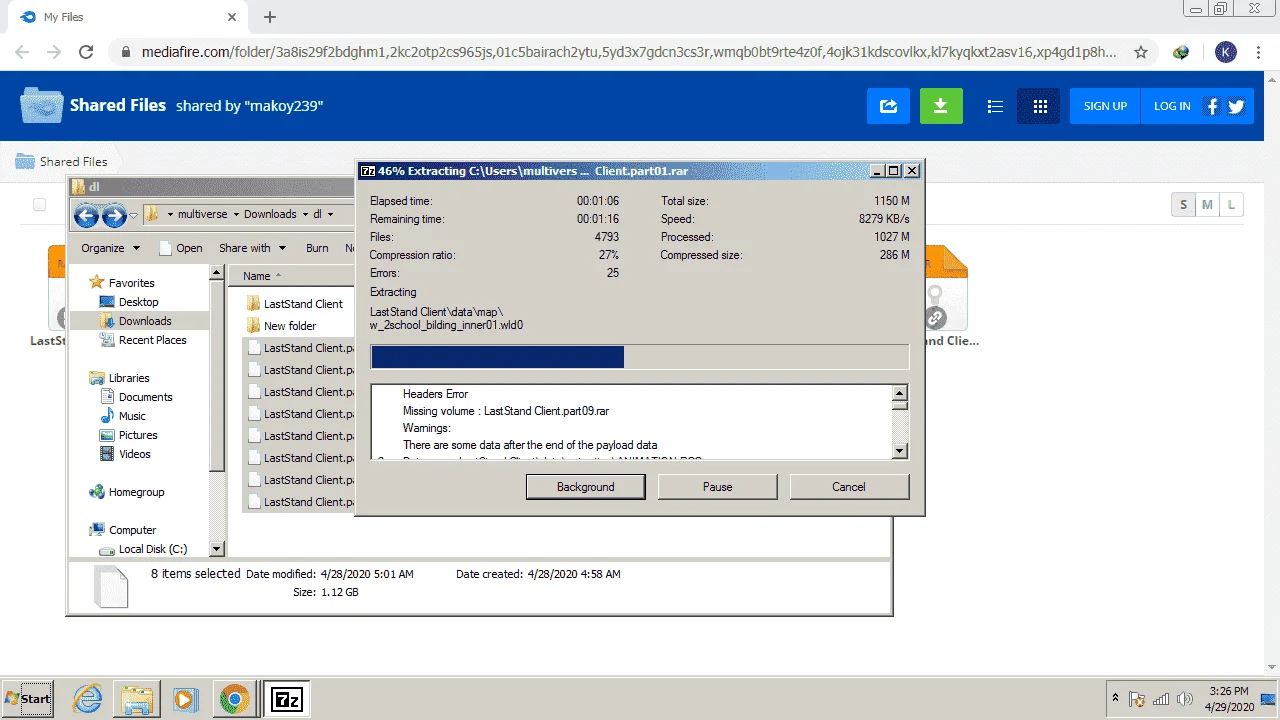Click Open in the Explorer toolbar

181,248
